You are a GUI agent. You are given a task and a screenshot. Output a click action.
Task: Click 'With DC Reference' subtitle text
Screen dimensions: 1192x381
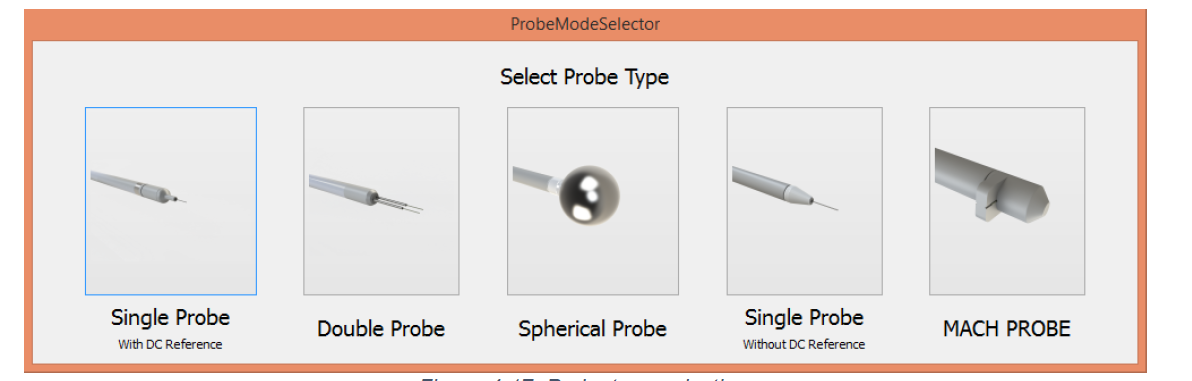pos(170,344)
